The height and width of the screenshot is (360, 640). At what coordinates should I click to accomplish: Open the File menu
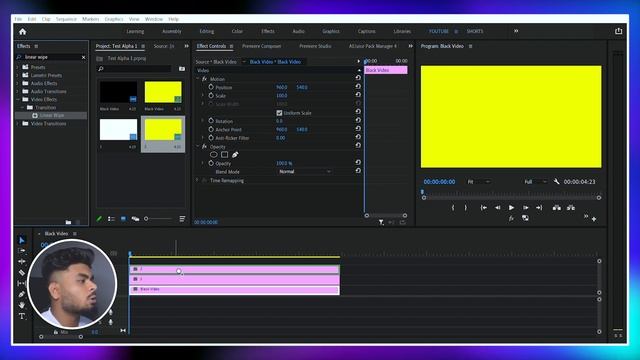(18, 19)
